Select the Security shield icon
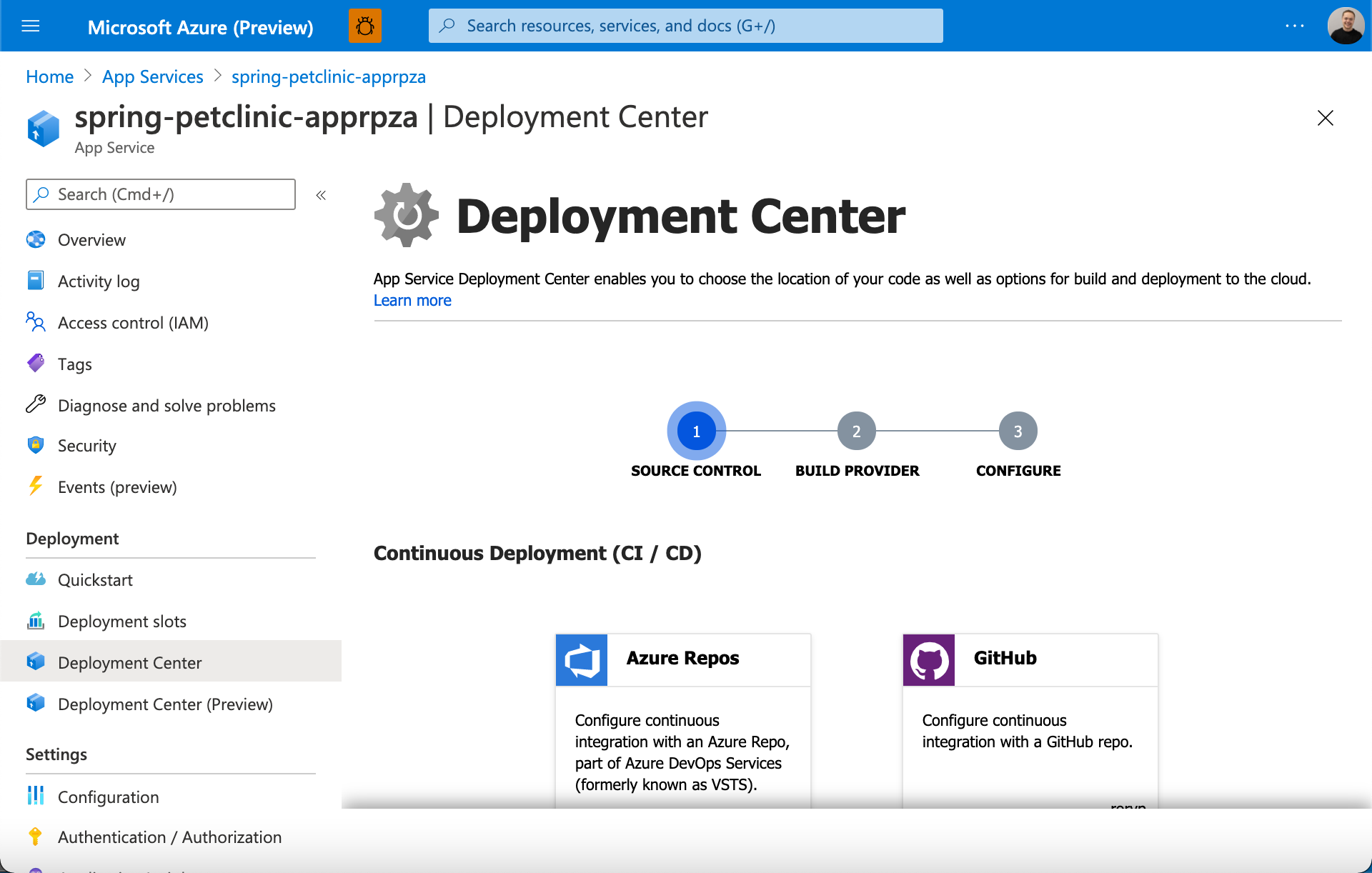 tap(36, 445)
